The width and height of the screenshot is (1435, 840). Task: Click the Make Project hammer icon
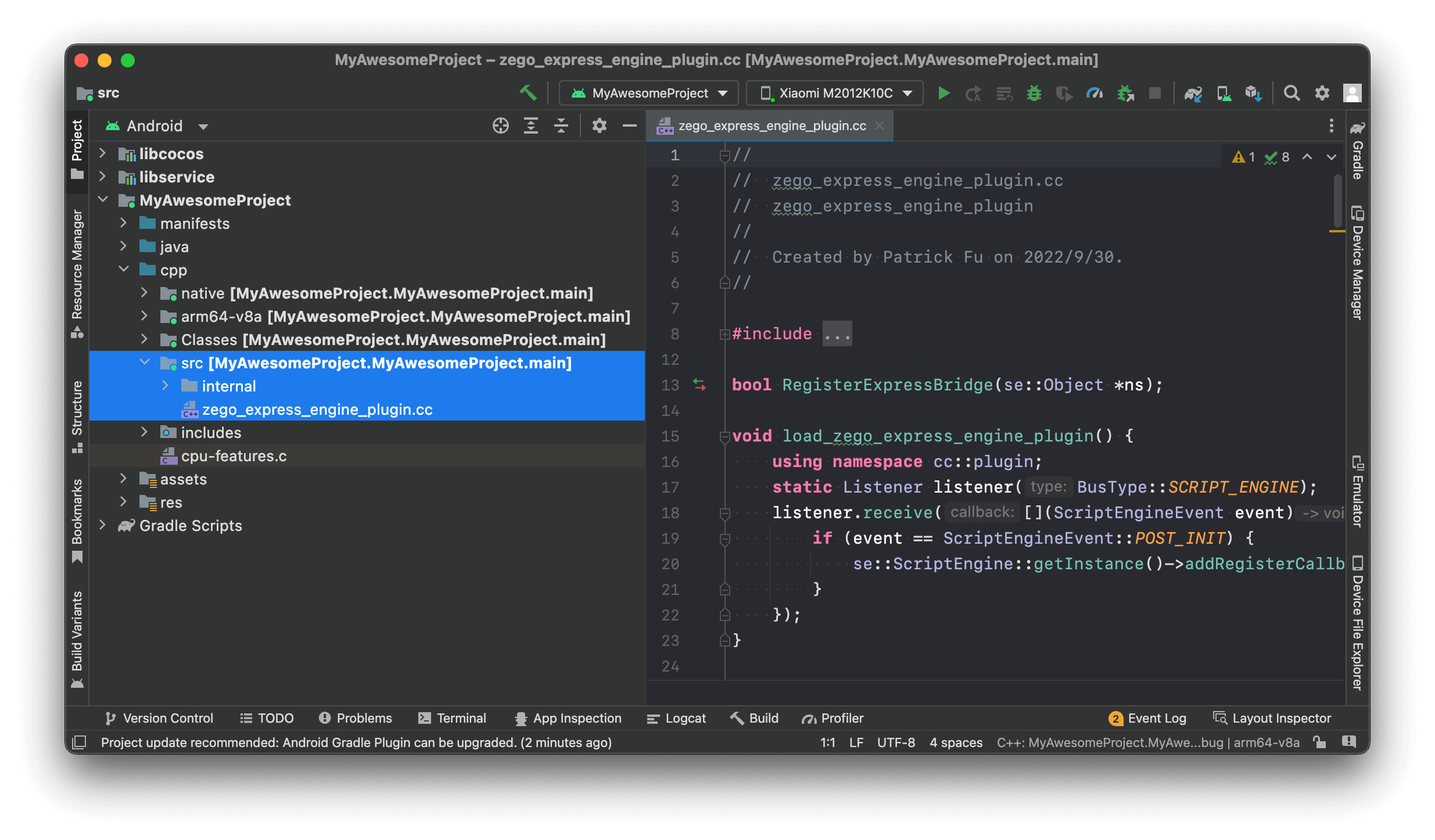click(528, 93)
